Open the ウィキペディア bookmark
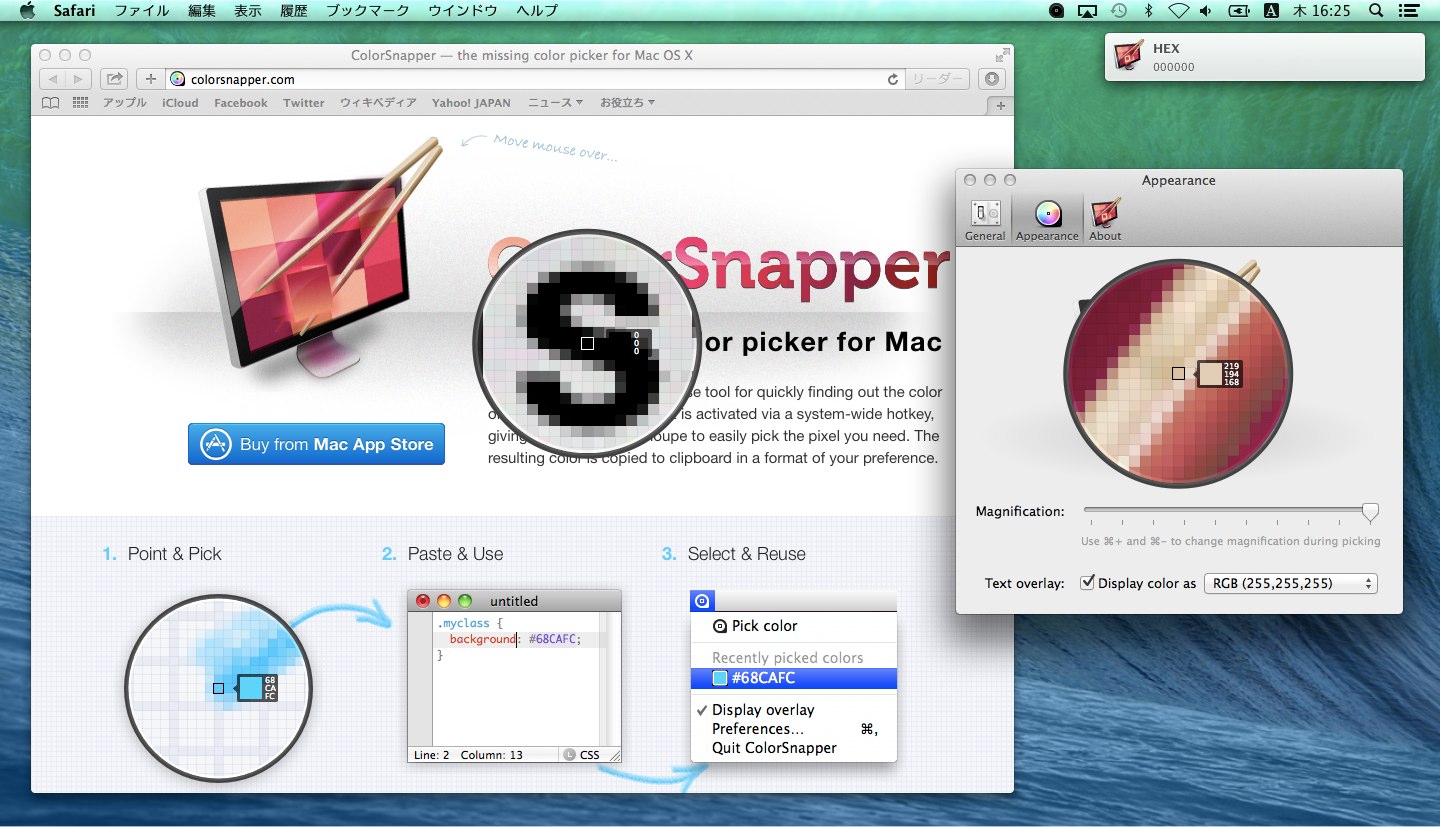The height and width of the screenshot is (827, 1440). click(379, 103)
